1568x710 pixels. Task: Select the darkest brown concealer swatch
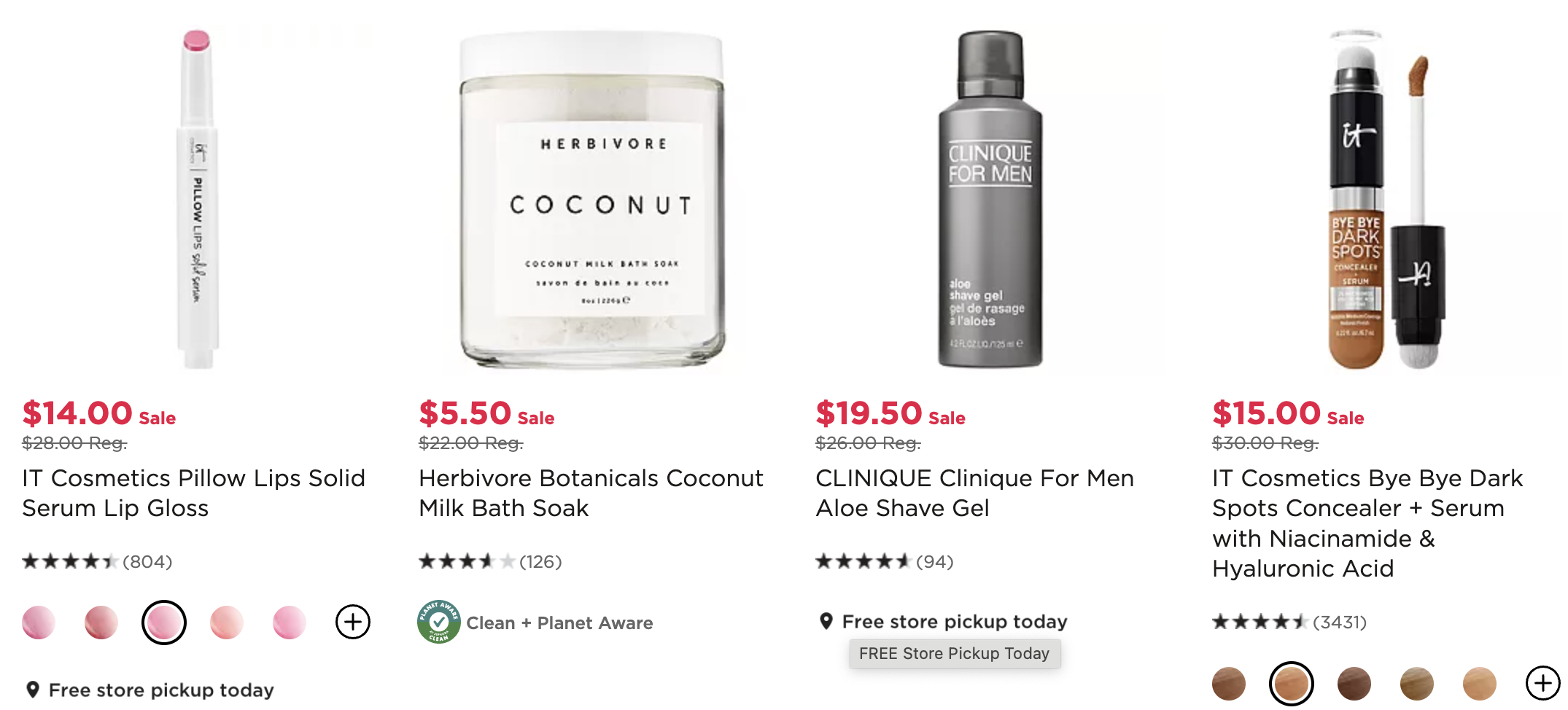click(1354, 684)
